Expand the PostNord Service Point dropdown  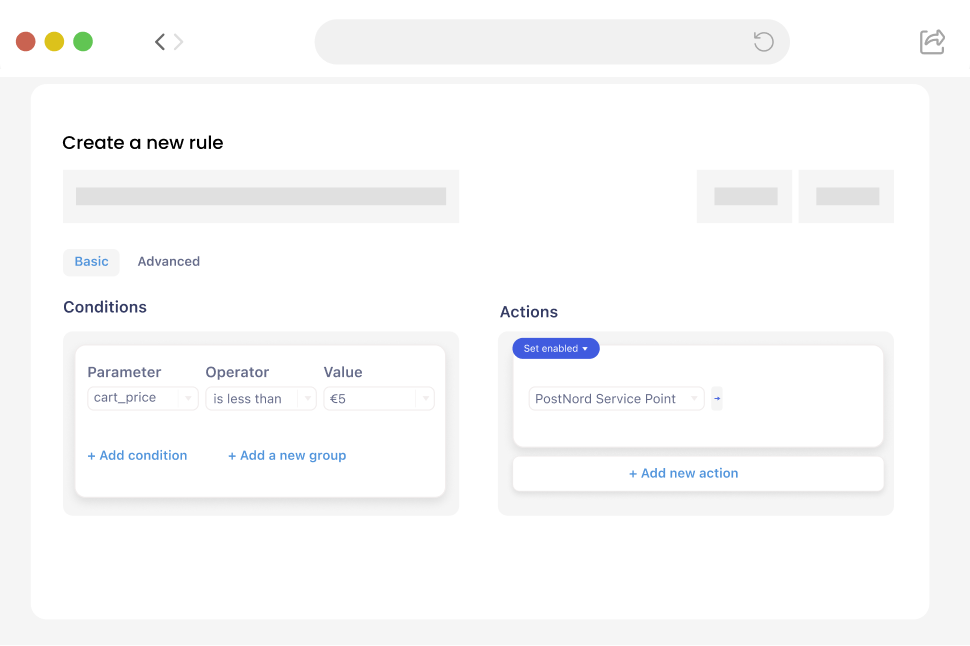(616, 398)
